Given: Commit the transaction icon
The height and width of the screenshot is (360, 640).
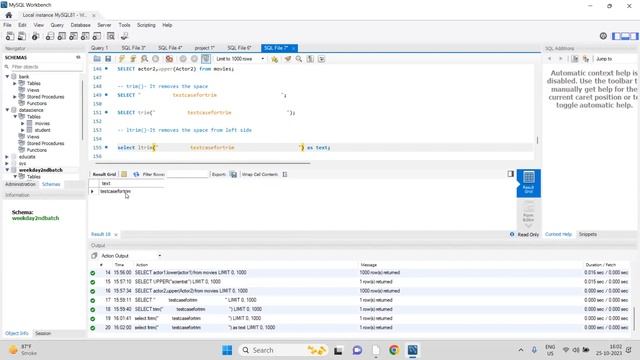Looking at the screenshot, I should point(183,59).
